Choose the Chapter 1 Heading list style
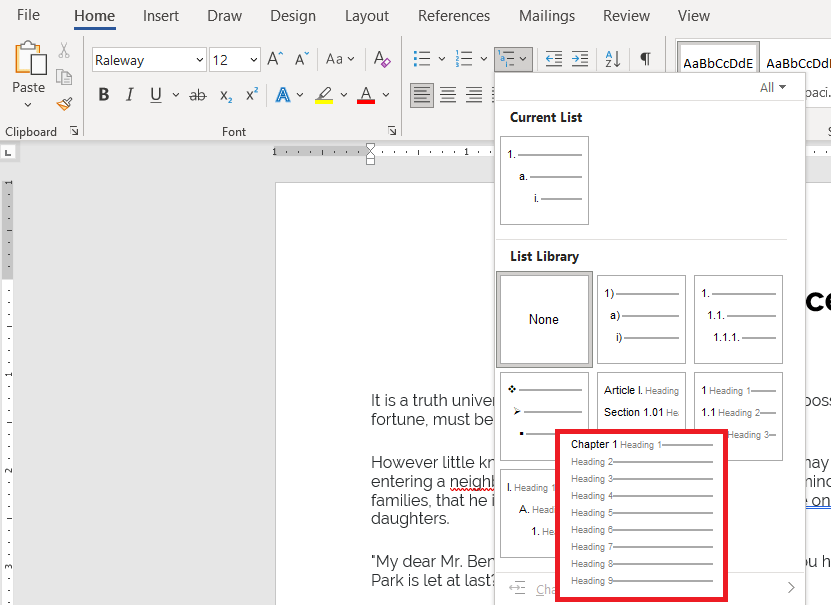This screenshot has height=605, width=831. click(x=641, y=513)
